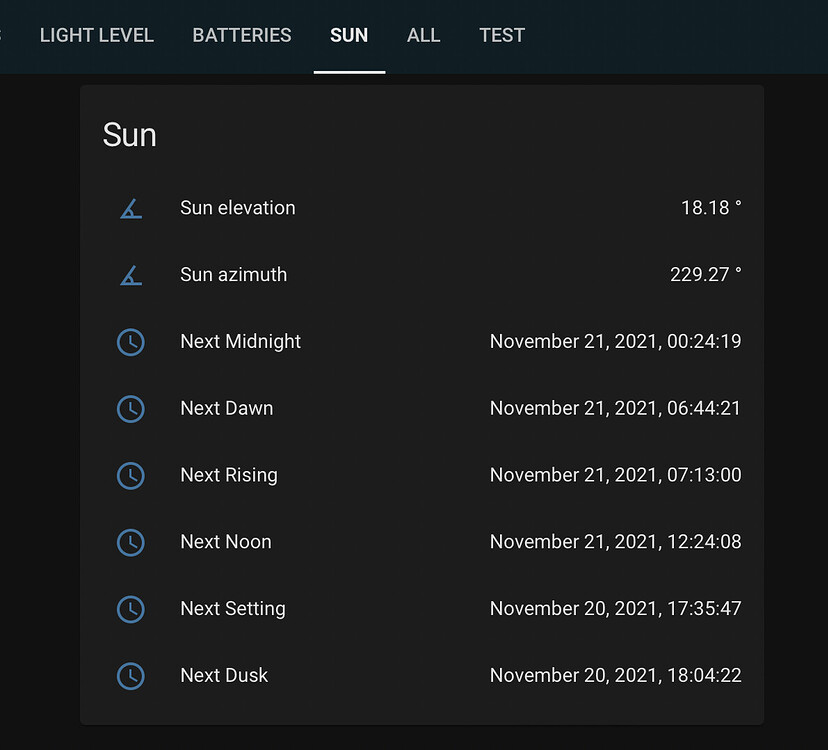This screenshot has width=828, height=750.
Task: Click the Sun azimuth angle icon
Action: (x=131, y=275)
